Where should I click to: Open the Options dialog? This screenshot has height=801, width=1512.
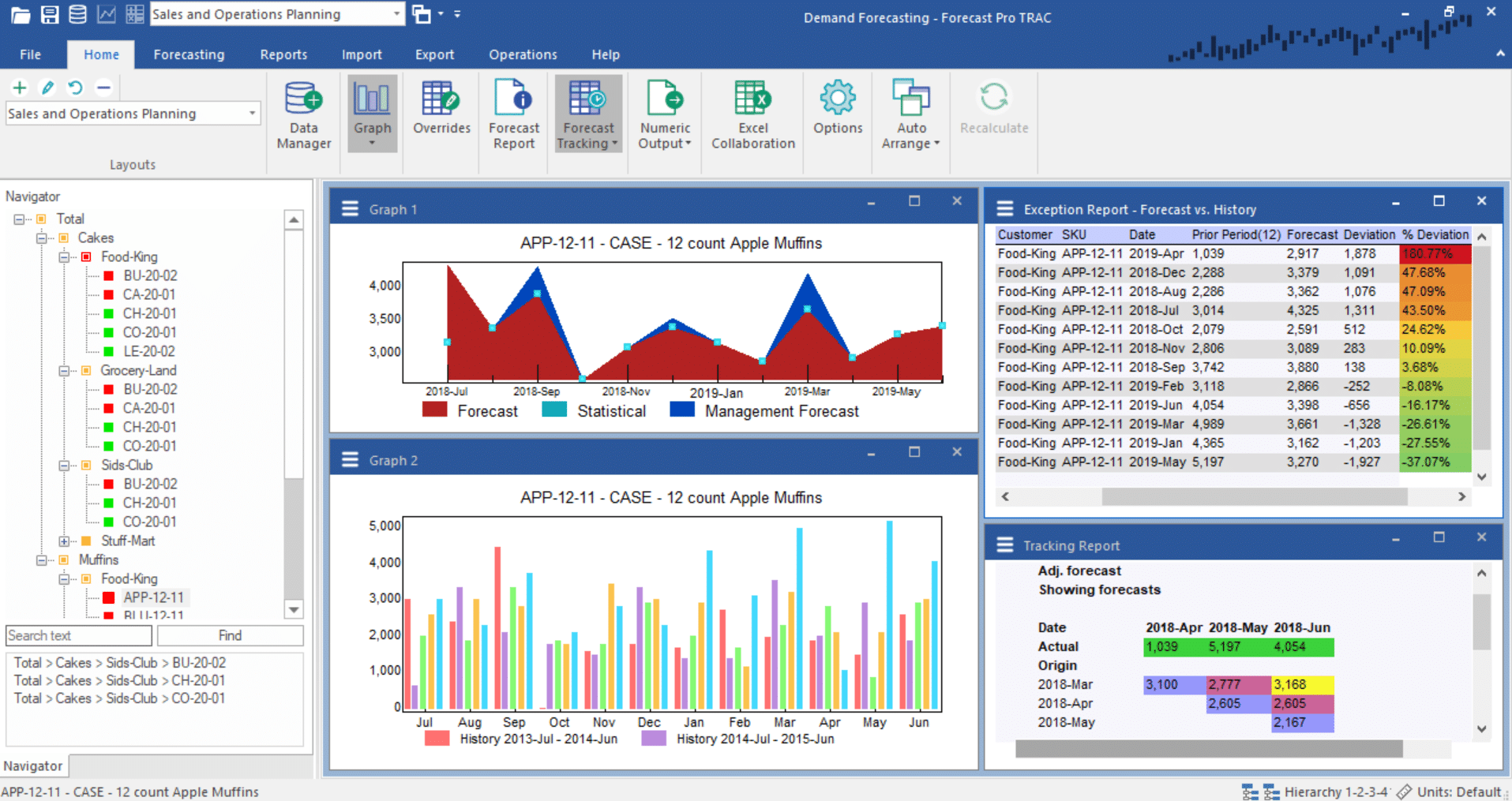[x=837, y=114]
